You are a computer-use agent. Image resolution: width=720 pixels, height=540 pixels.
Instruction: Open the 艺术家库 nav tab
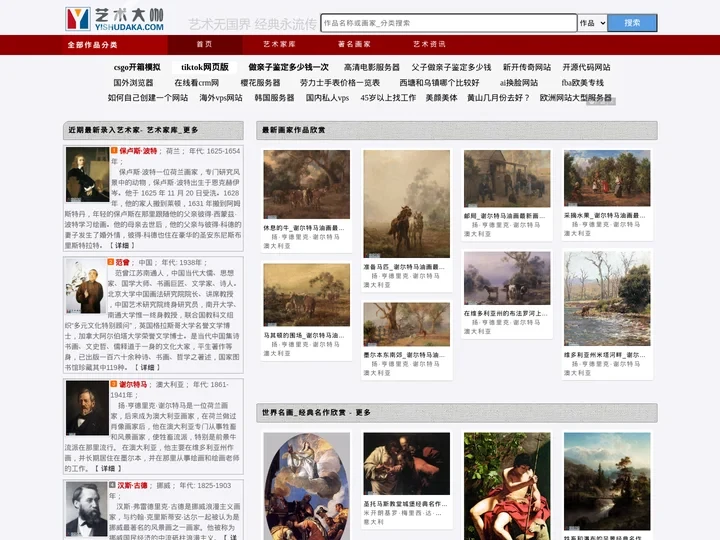[x=279, y=45]
